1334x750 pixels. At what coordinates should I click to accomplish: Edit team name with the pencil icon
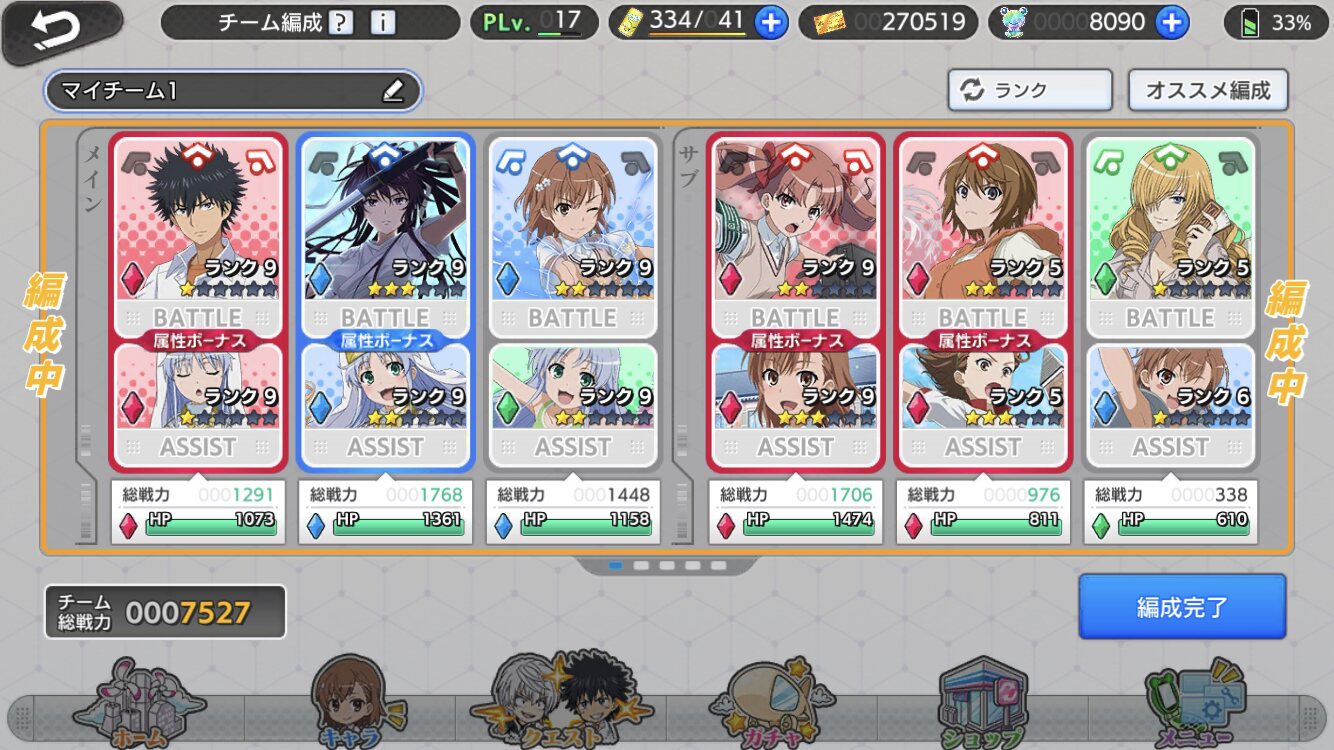393,91
